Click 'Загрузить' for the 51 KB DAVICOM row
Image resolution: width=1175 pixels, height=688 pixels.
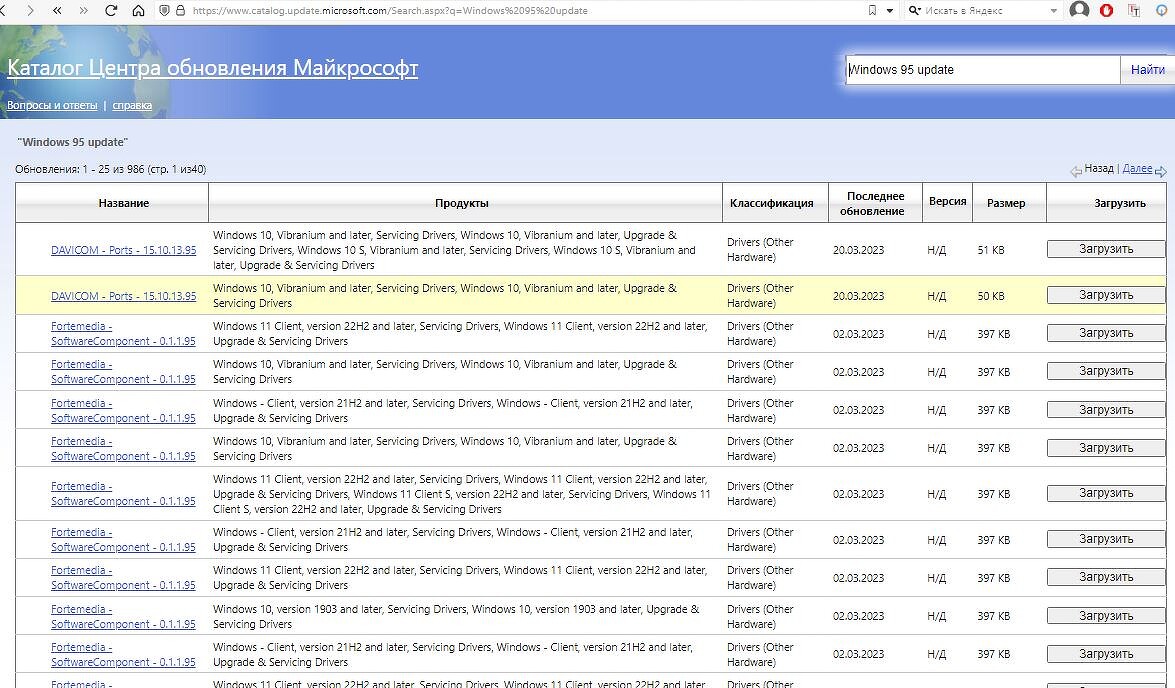click(x=1106, y=249)
